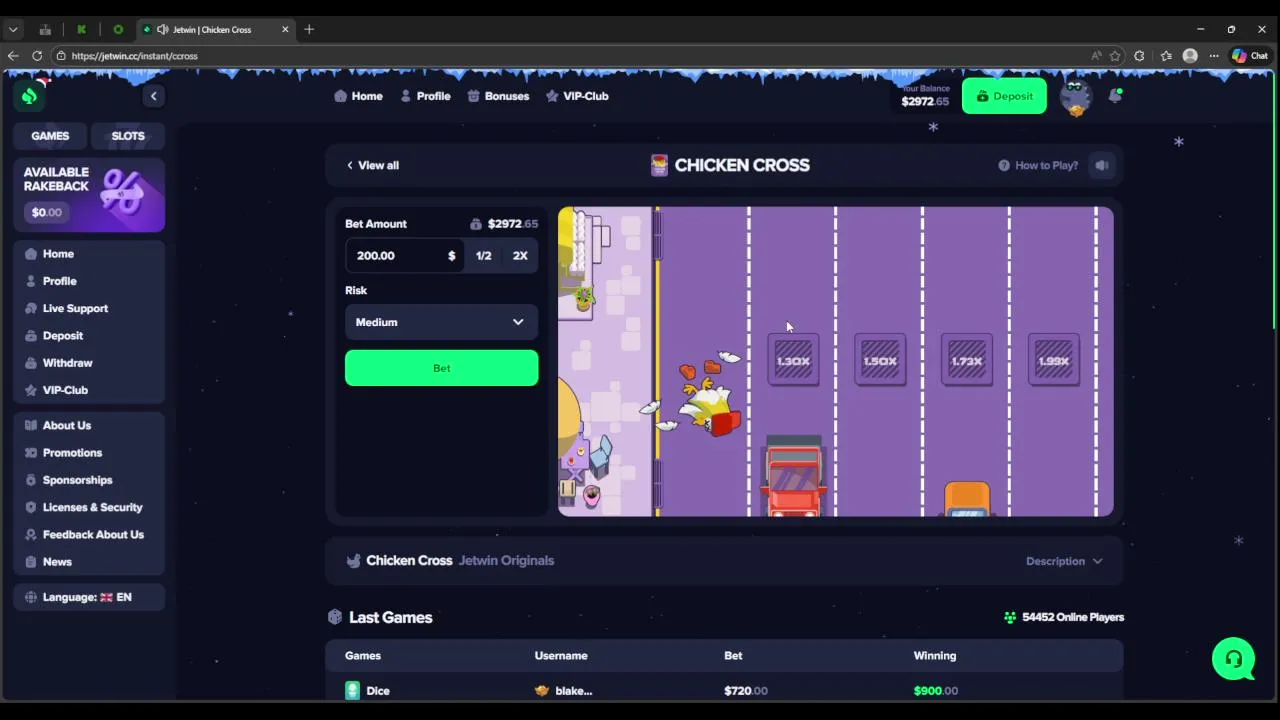Open Withdraw in the sidebar
The width and height of the screenshot is (1280, 720).
click(89, 363)
